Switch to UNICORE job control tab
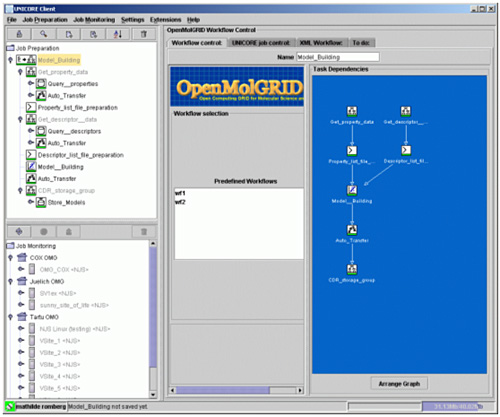This screenshot has width=500, height=417. [x=261, y=43]
